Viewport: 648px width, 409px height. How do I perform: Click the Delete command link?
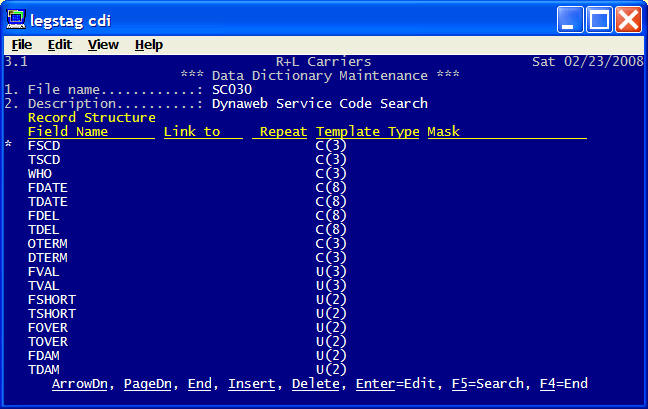314,384
